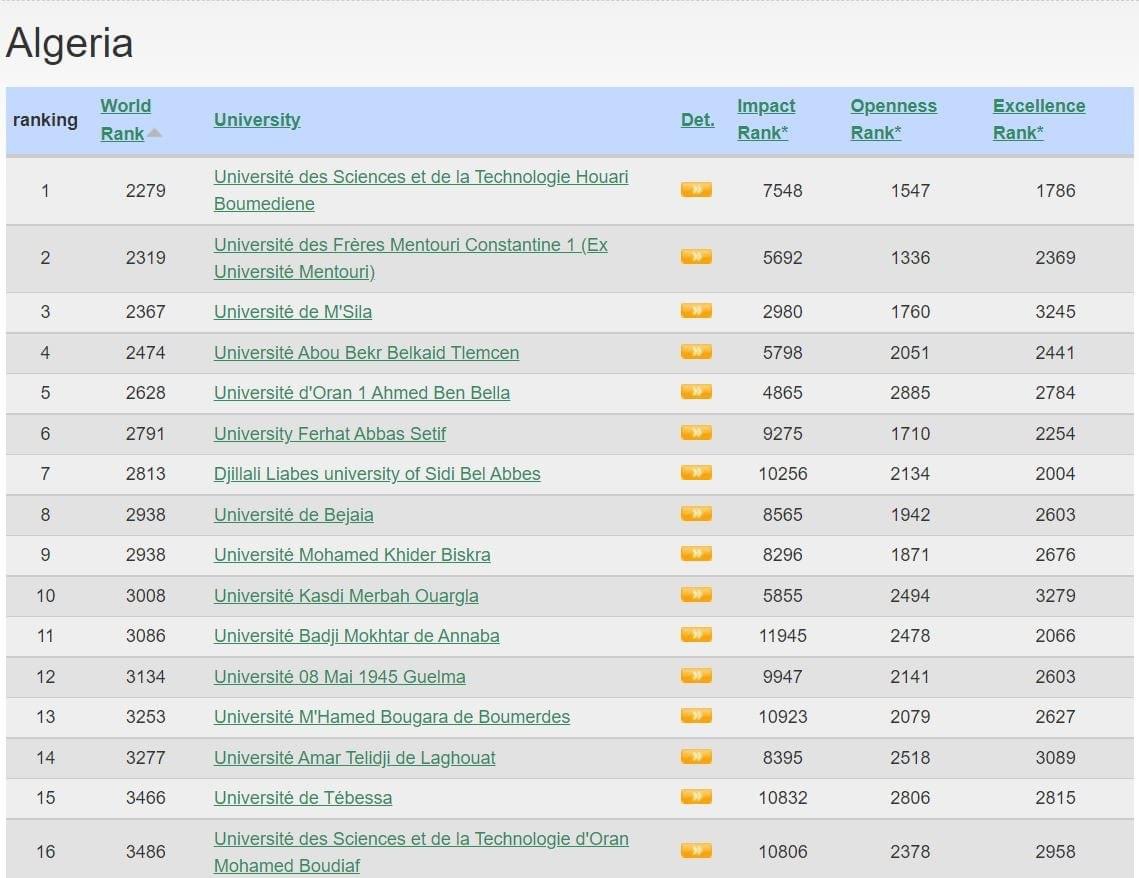The width and height of the screenshot is (1139, 878).
Task: Open details icon for Université de Bejaia
Action: point(696,514)
